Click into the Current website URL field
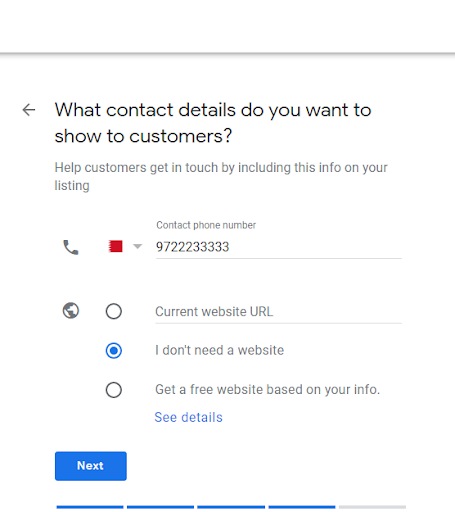 point(279,312)
